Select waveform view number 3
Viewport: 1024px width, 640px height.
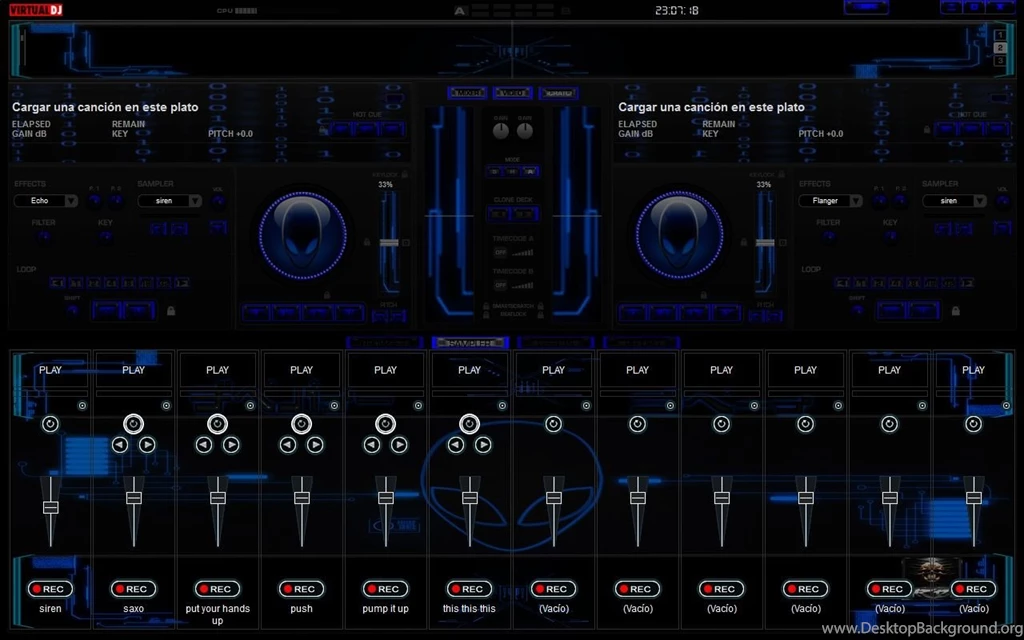(1000, 61)
